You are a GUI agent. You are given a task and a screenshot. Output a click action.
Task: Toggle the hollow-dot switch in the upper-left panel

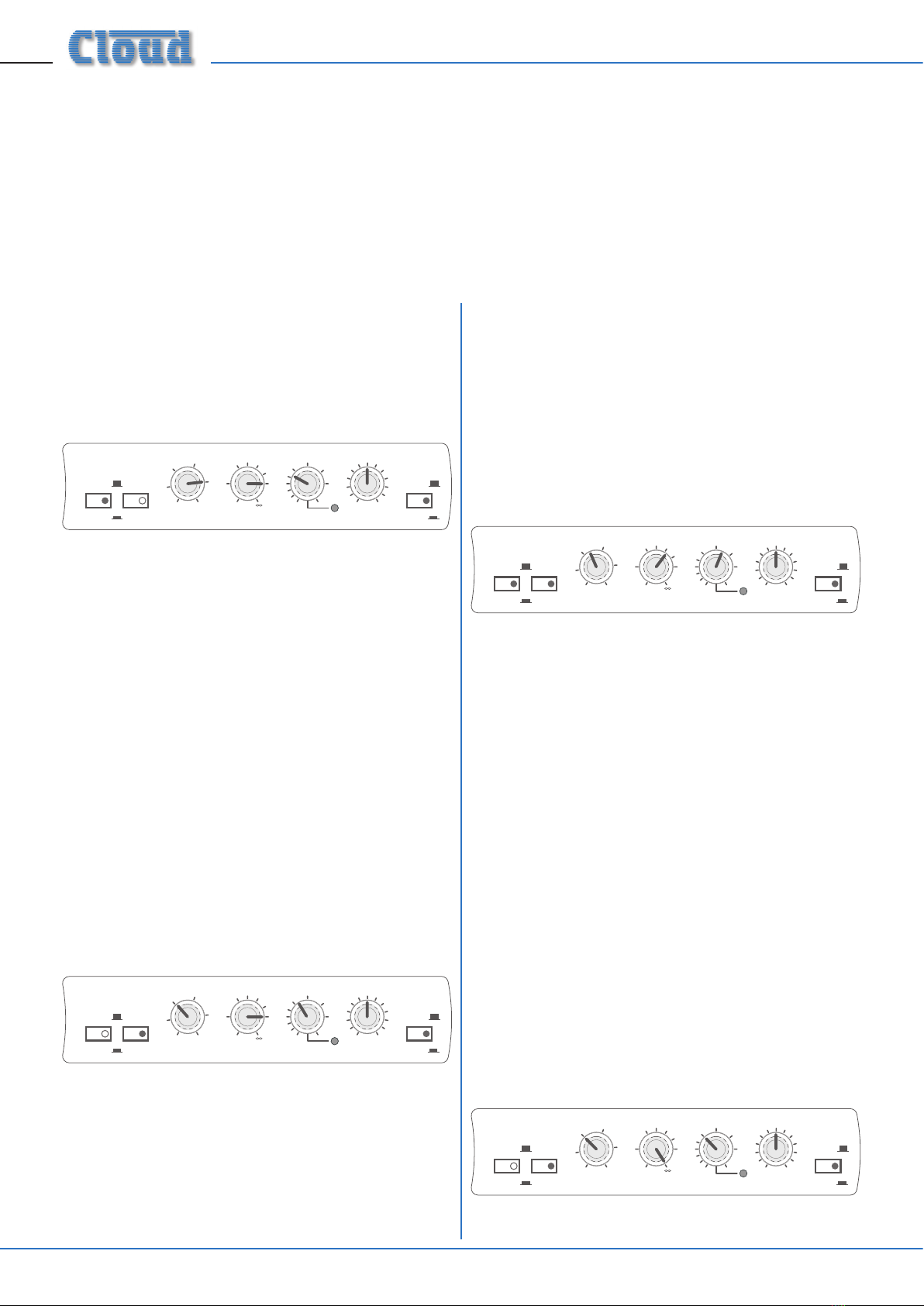pos(136,501)
